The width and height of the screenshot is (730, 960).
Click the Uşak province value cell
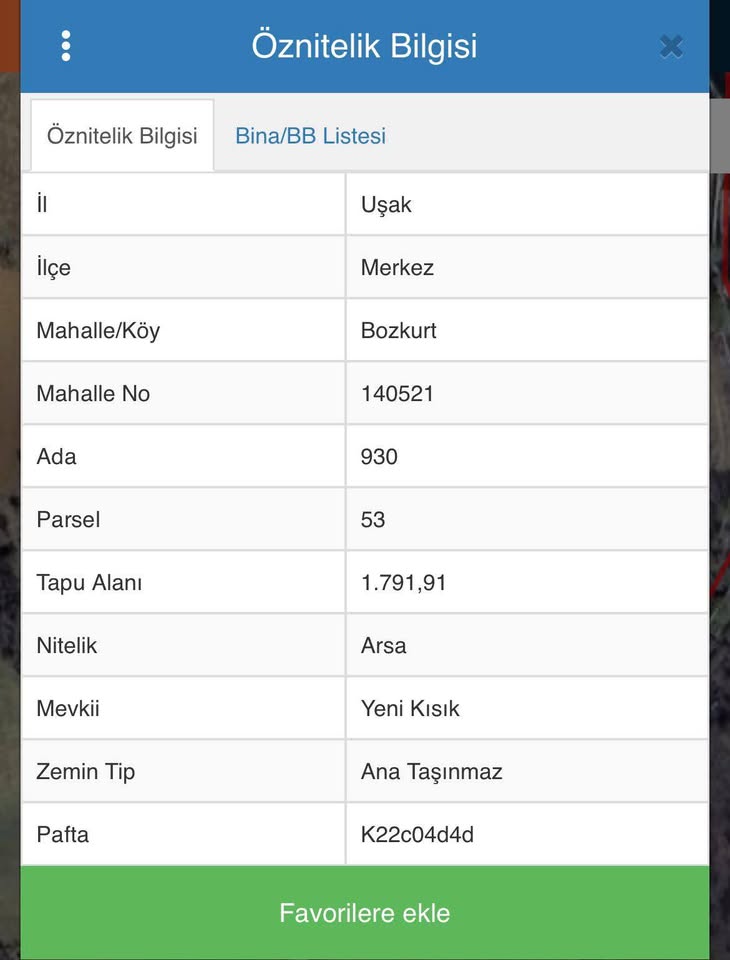click(x=386, y=205)
